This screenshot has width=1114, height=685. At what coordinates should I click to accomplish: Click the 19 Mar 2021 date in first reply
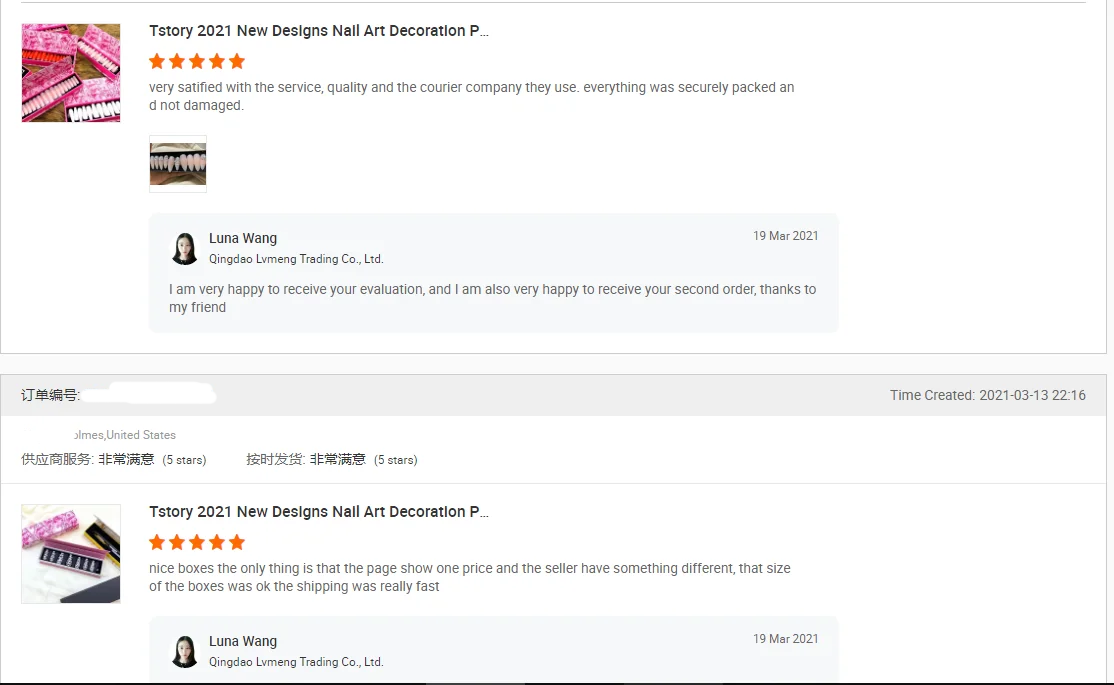[785, 236]
